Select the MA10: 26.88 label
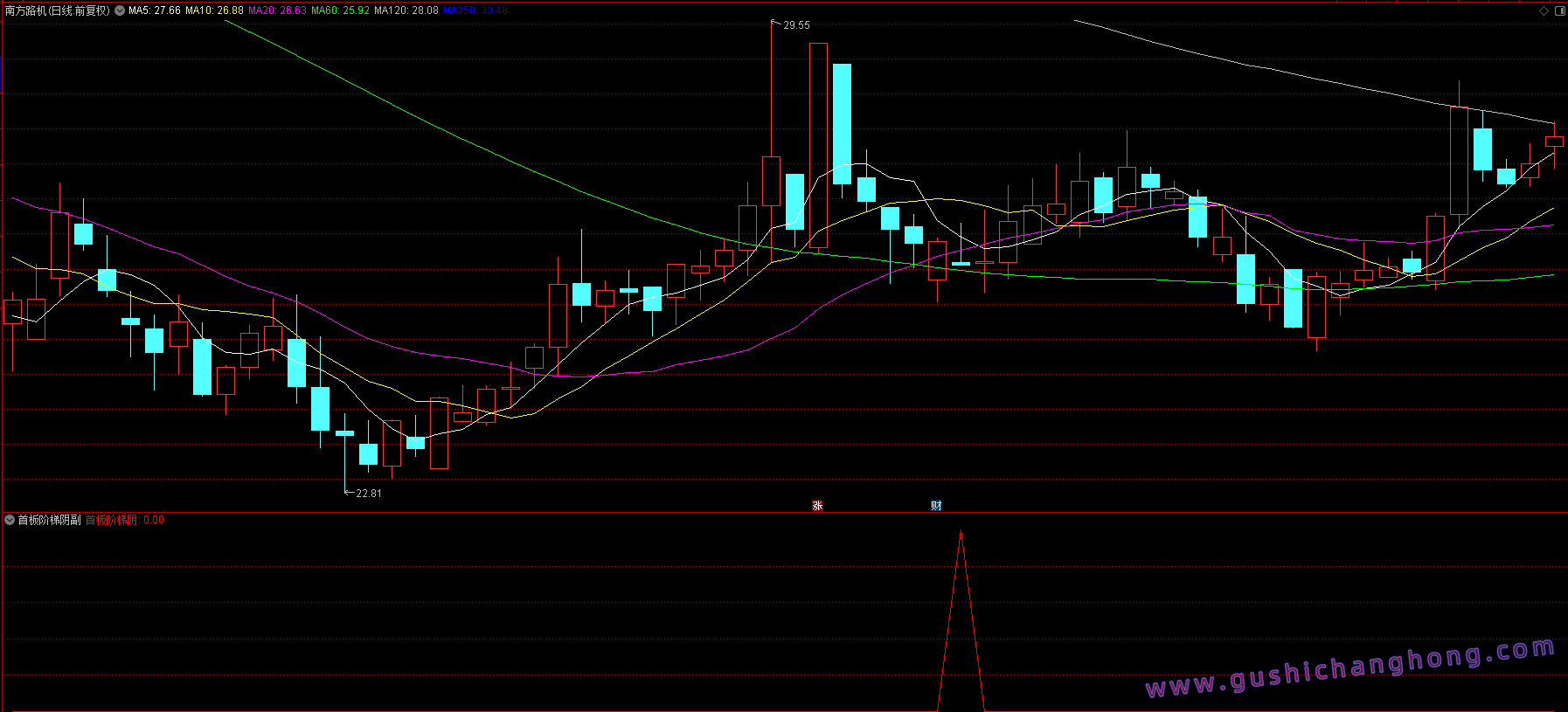 pyautogui.click(x=214, y=10)
